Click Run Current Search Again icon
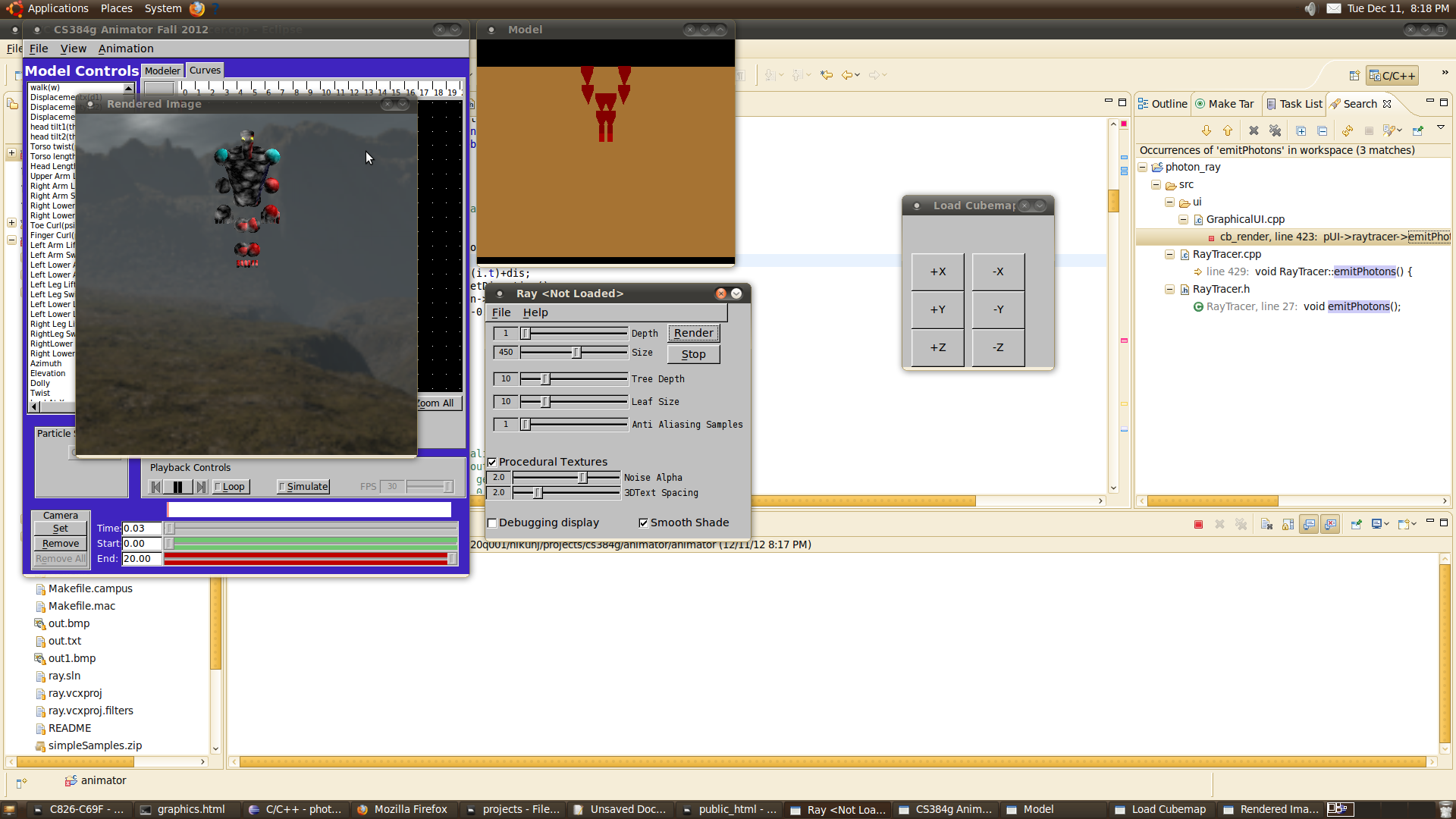 coord(1348,130)
